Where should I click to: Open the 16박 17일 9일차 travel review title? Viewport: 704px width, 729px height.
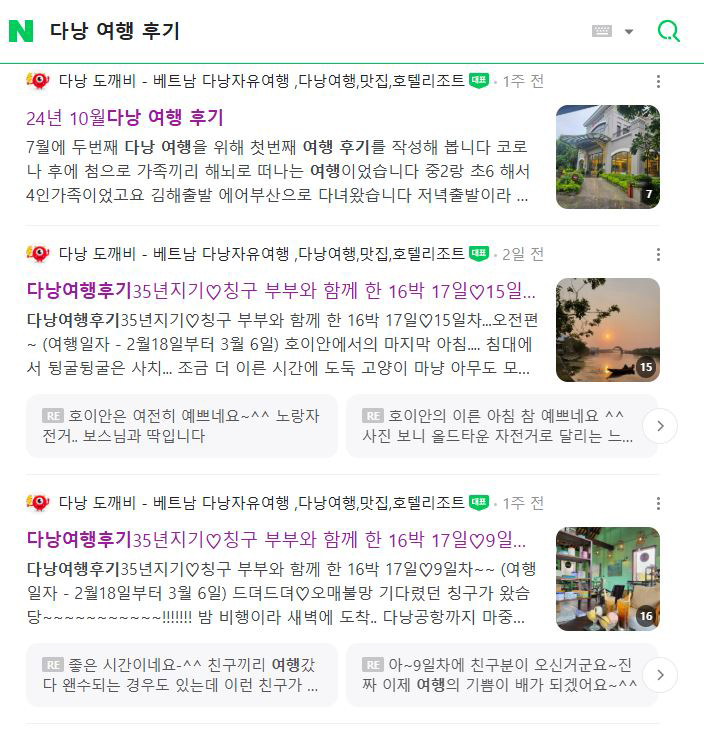click(276, 540)
